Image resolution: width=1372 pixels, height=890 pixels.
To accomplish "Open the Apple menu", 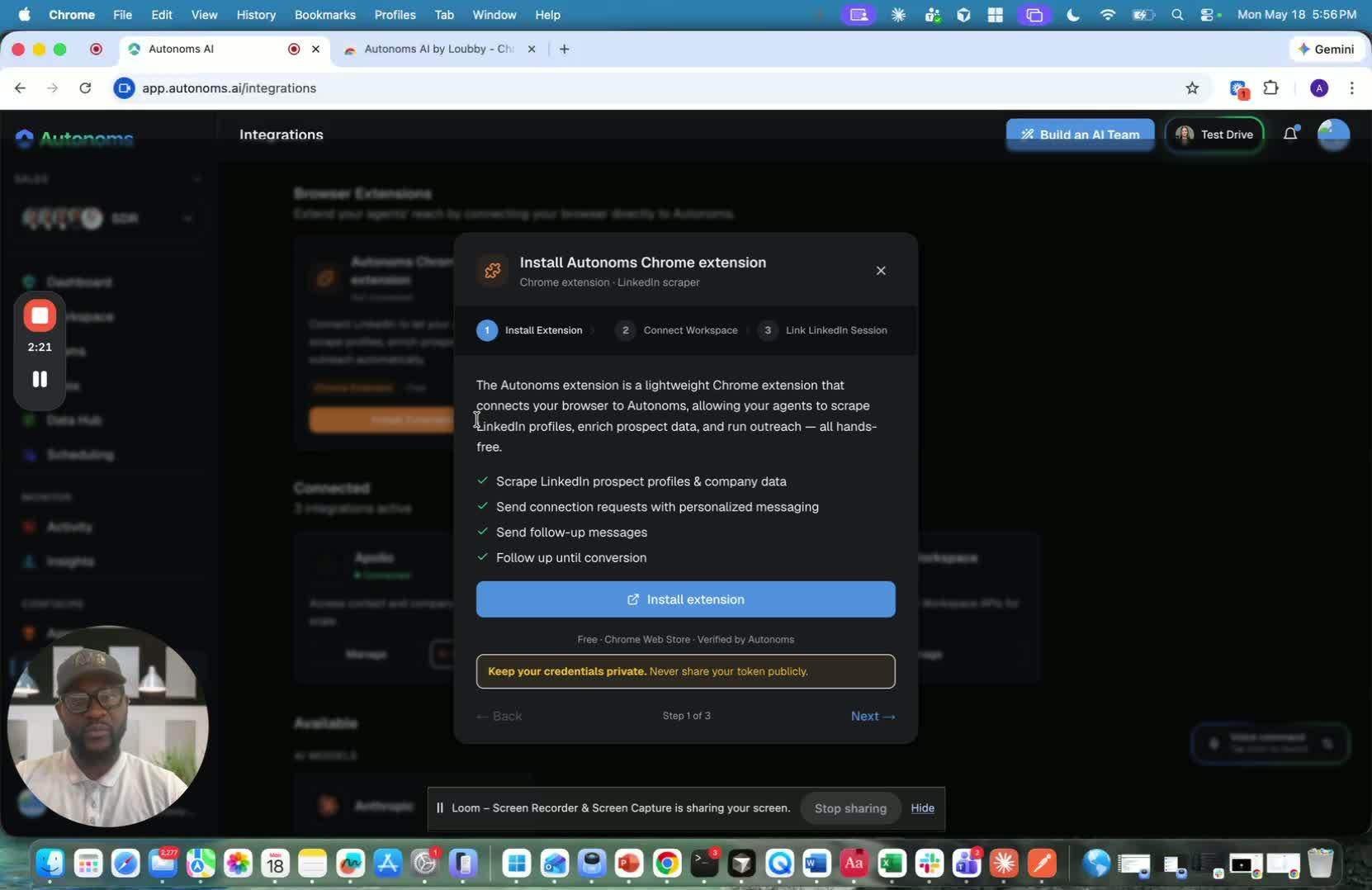I will [x=24, y=14].
